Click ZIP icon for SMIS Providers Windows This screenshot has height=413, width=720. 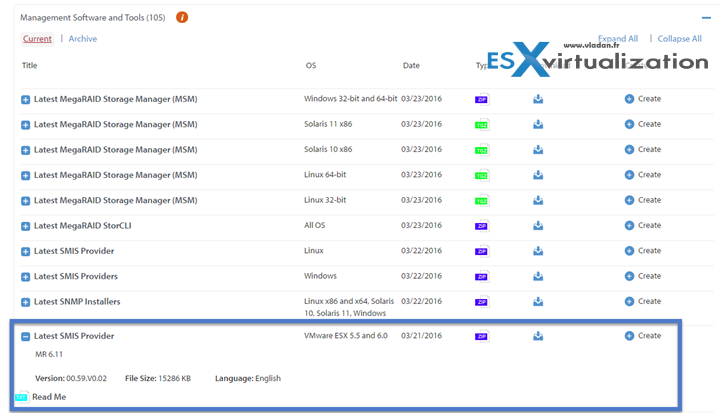click(482, 276)
